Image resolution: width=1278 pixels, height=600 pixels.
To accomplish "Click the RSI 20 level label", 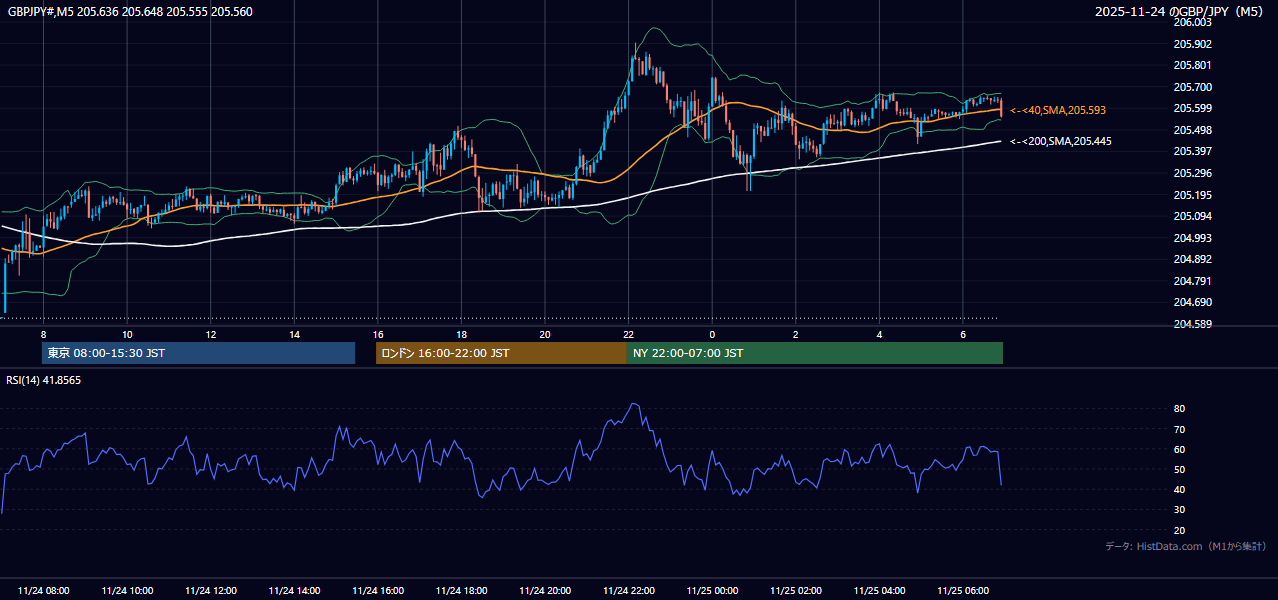I will point(1180,530).
